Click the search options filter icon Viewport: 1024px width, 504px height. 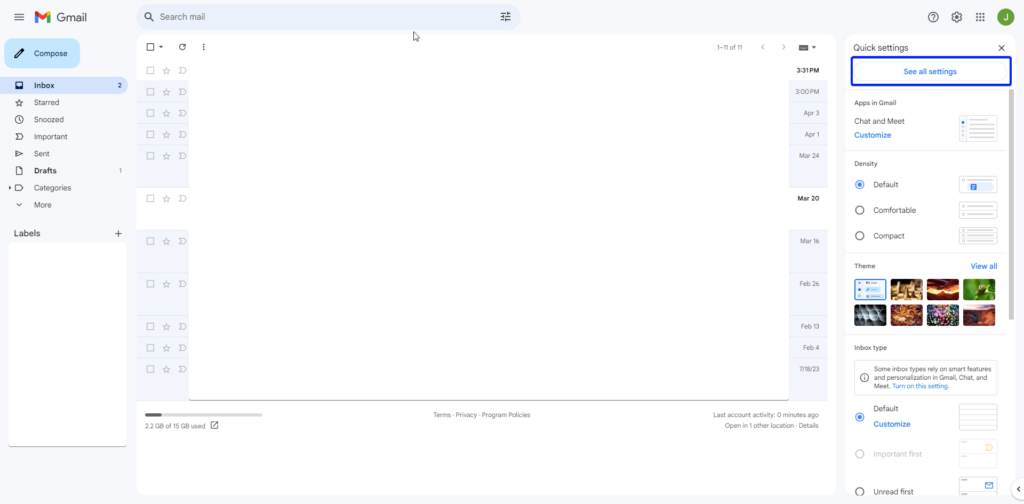tap(505, 17)
